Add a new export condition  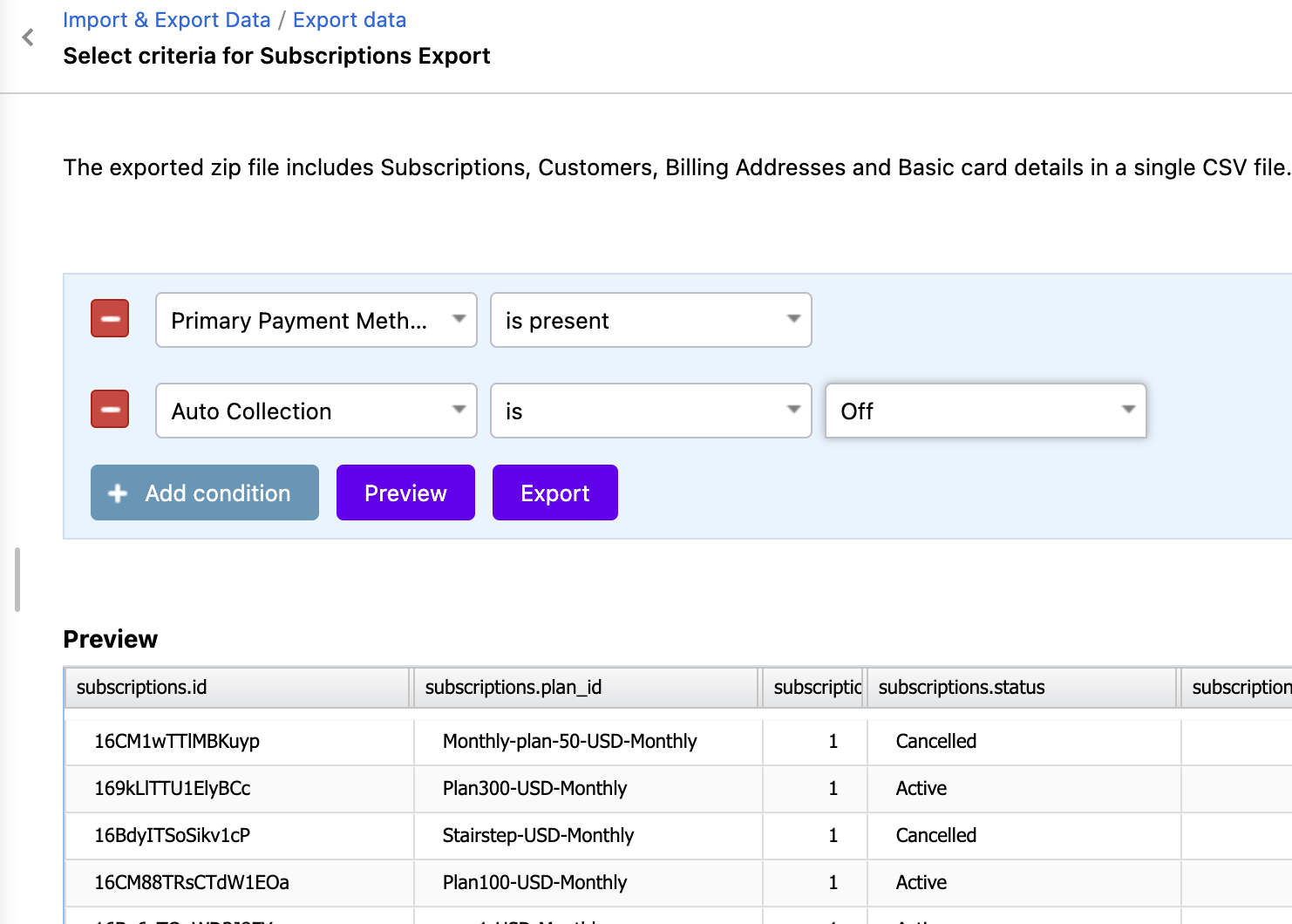[204, 493]
